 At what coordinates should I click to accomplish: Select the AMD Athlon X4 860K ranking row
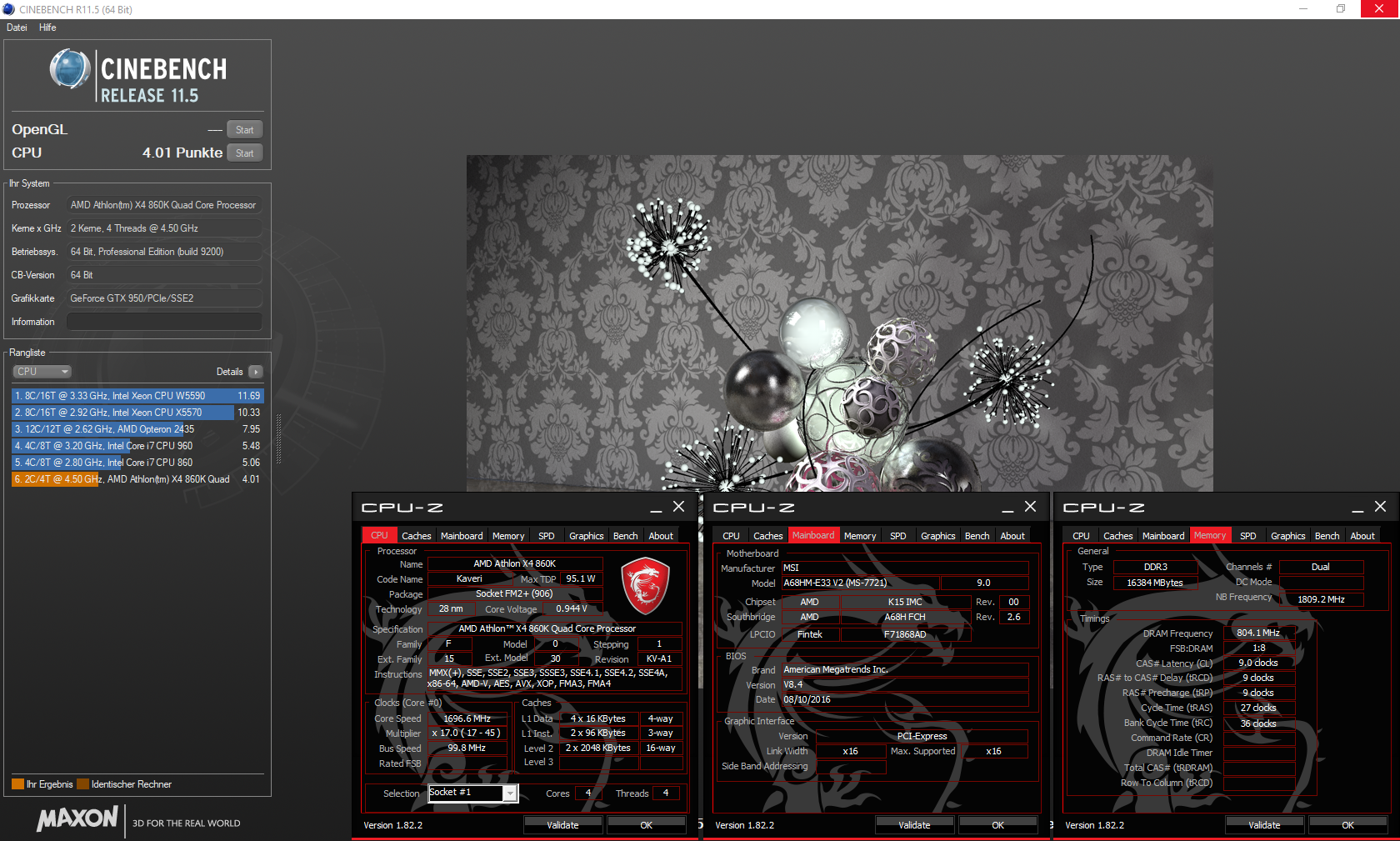pyautogui.click(x=137, y=479)
